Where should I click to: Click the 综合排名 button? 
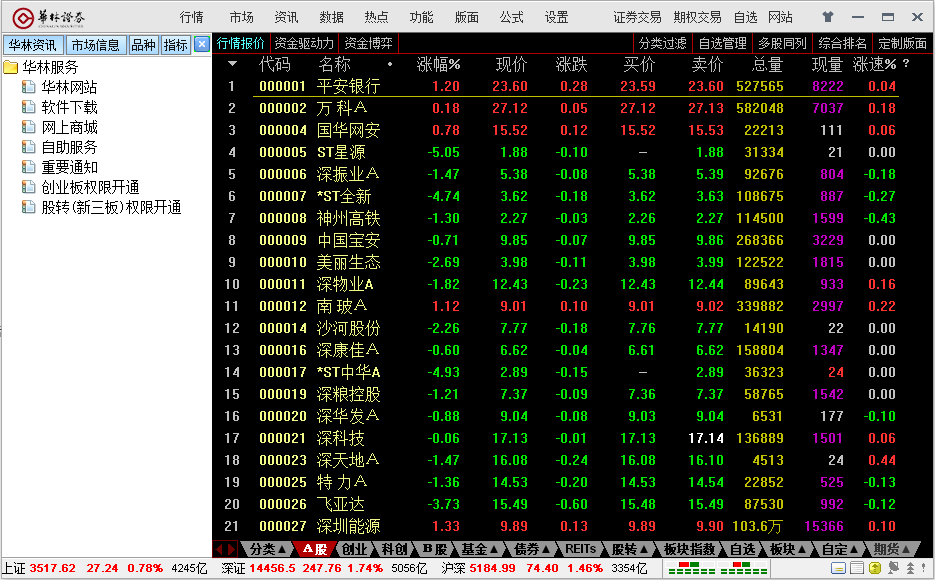pyautogui.click(x=842, y=43)
